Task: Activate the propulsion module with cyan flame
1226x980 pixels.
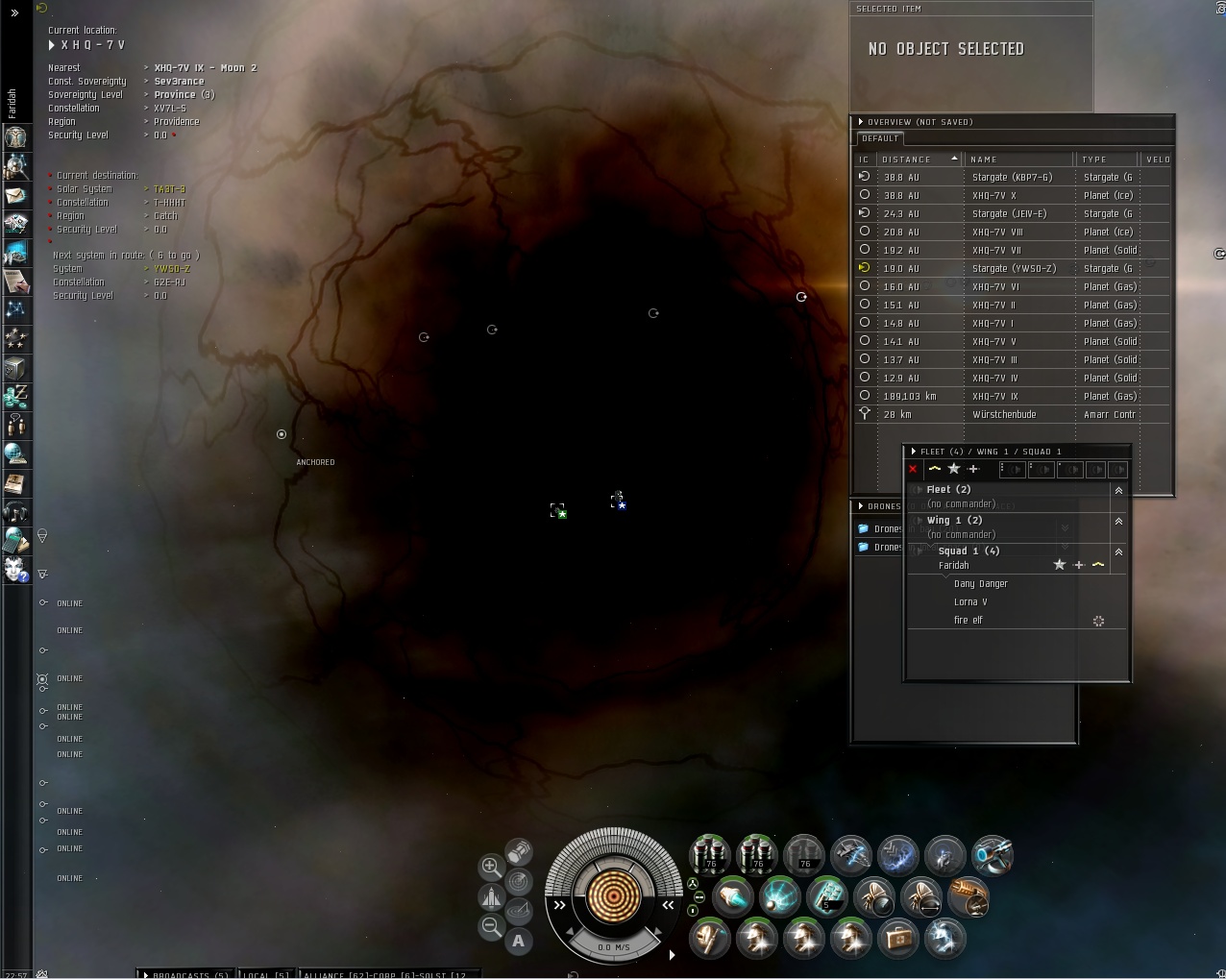Action: pyautogui.click(x=733, y=897)
